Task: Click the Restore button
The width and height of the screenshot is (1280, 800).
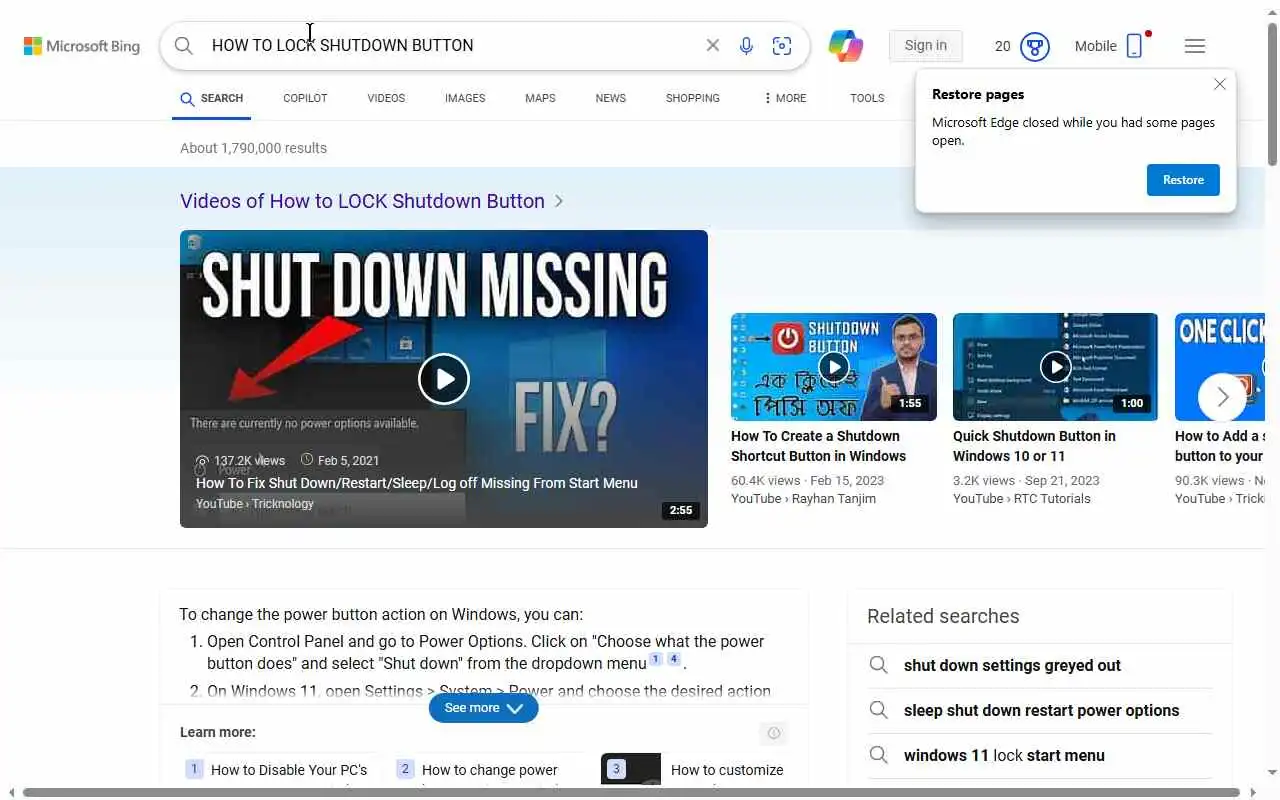Action: 1183,180
